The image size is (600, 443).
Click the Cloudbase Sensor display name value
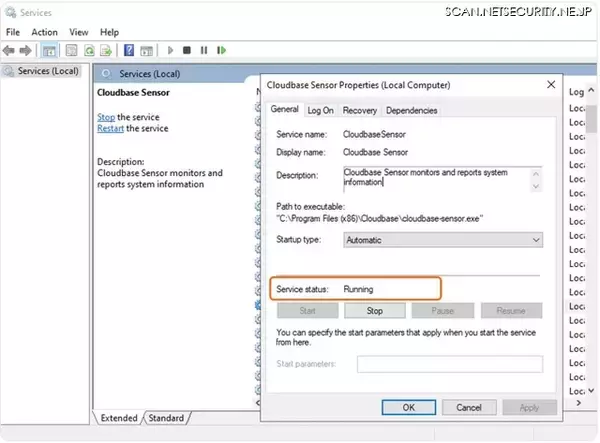click(375, 152)
